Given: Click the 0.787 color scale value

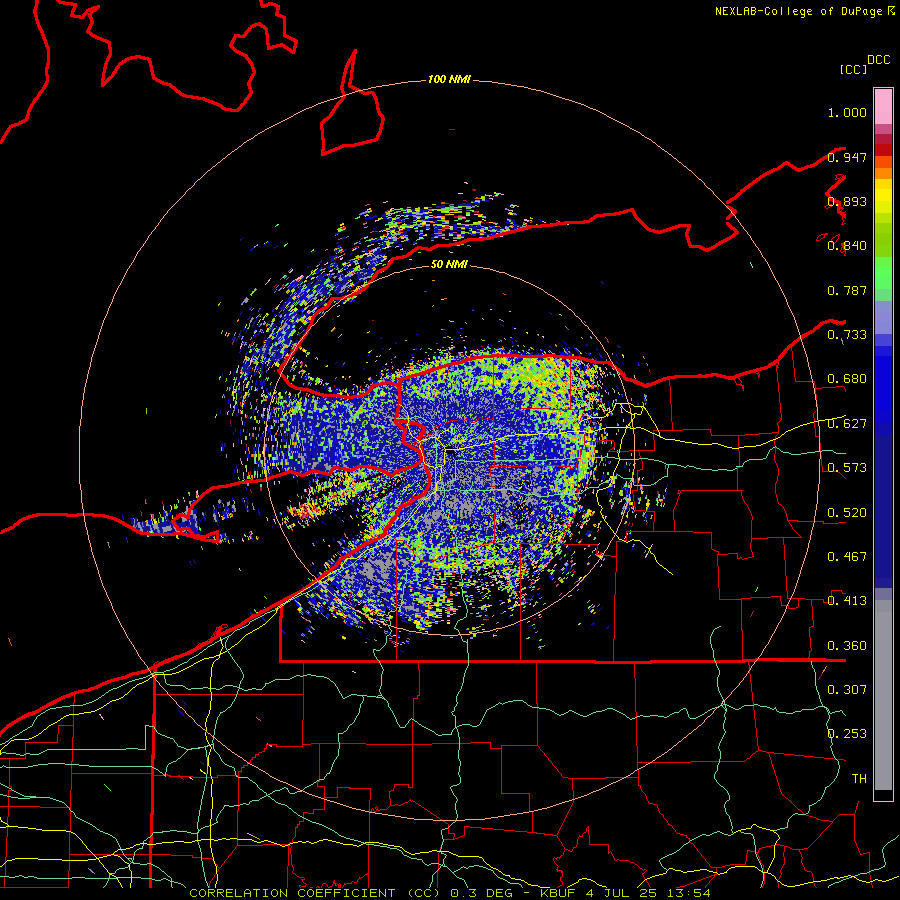Looking at the screenshot, I should (x=847, y=290).
